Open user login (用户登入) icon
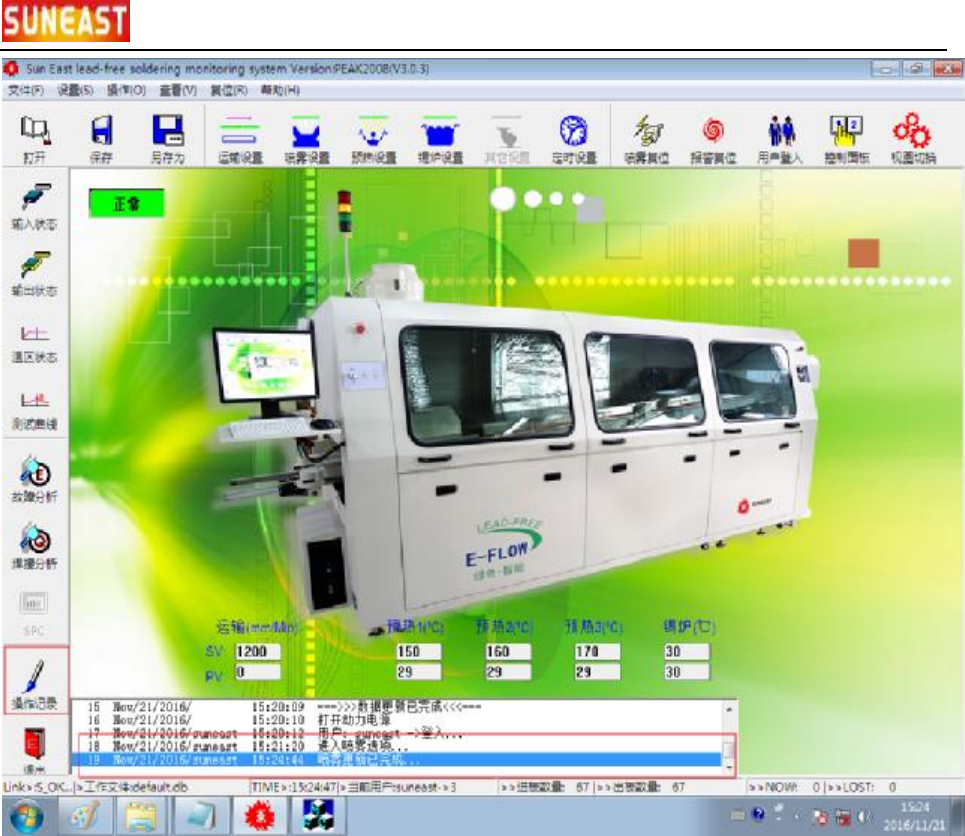 (x=780, y=139)
